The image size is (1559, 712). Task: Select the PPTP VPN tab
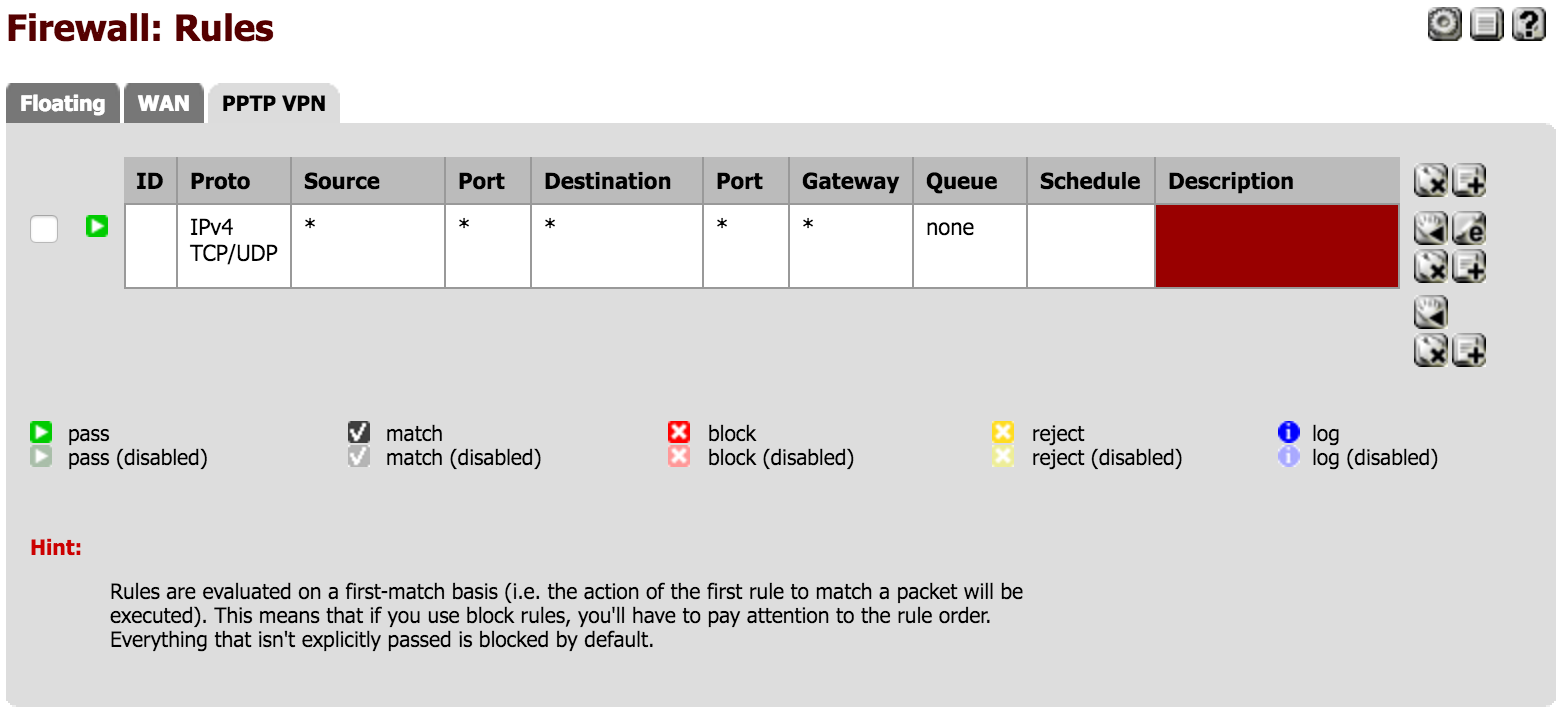(274, 104)
